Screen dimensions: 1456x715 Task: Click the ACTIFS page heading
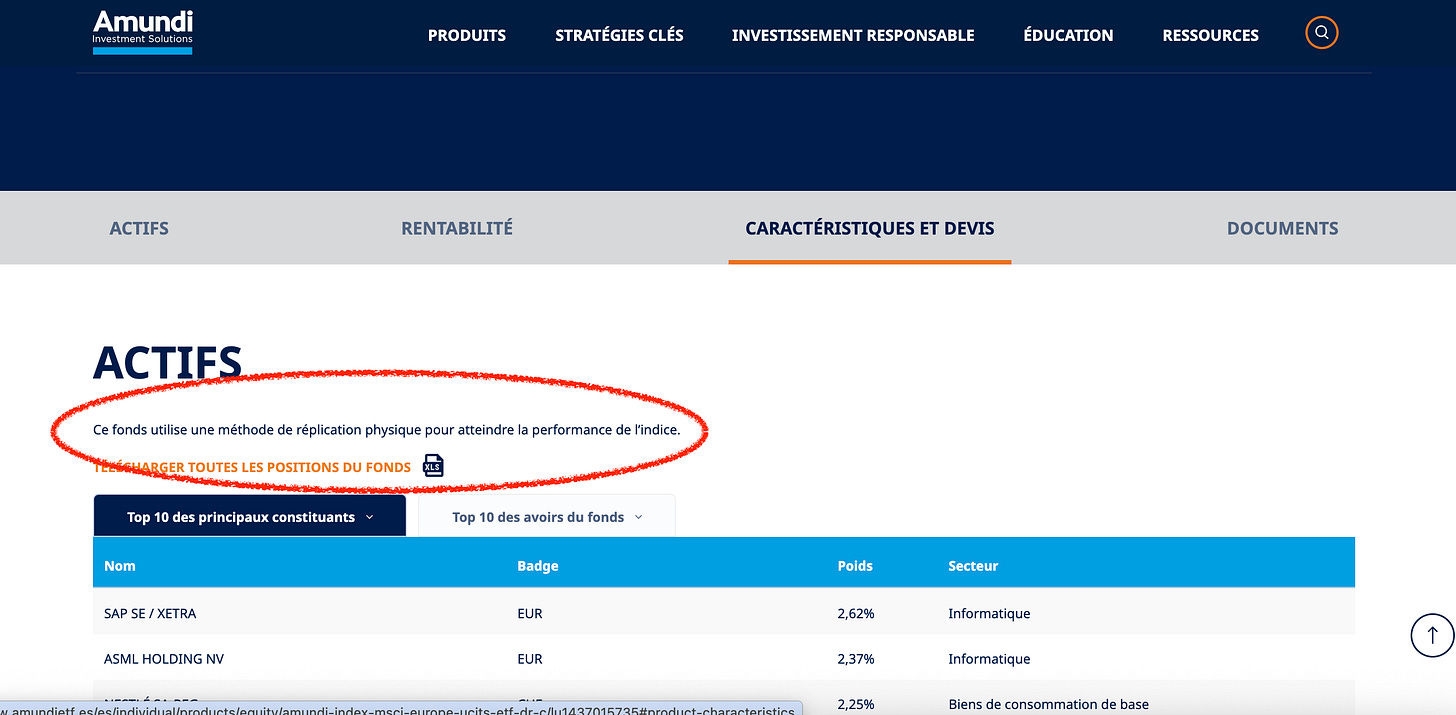pyautogui.click(x=167, y=363)
